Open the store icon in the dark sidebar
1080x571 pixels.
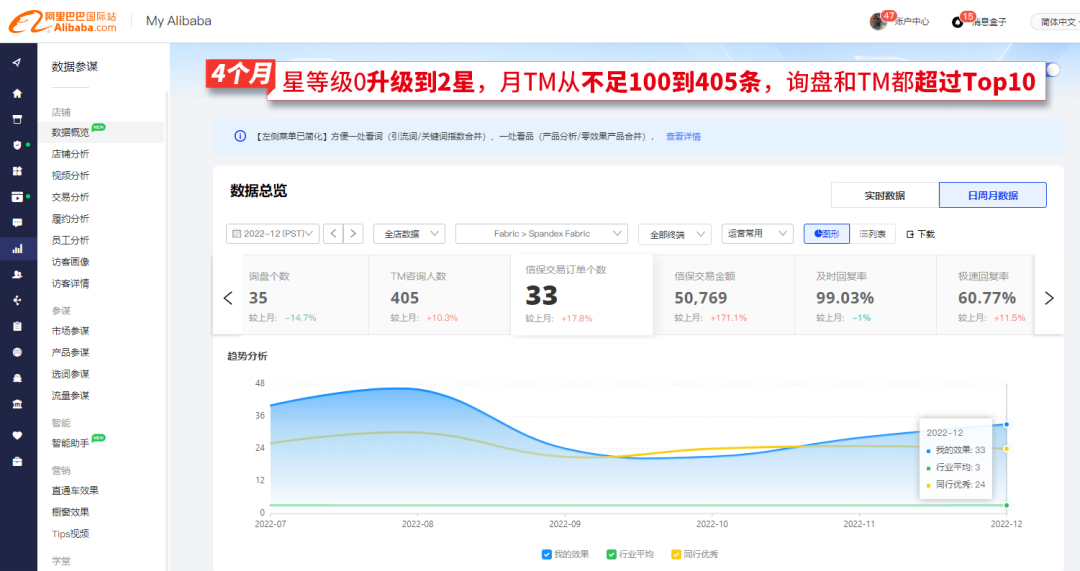pyautogui.click(x=17, y=119)
